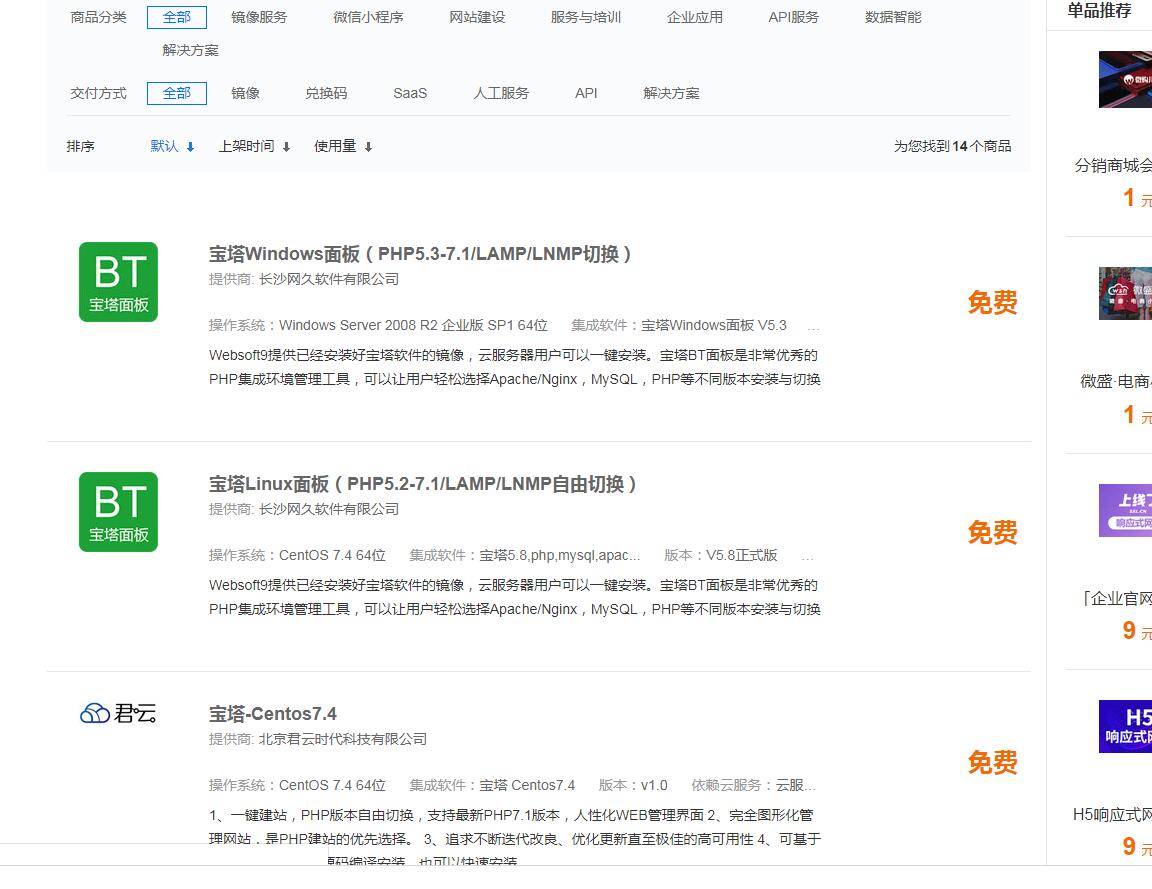Select 全部 in 交付方式 filter
Screen dimensions: 1152x889
[176, 93]
